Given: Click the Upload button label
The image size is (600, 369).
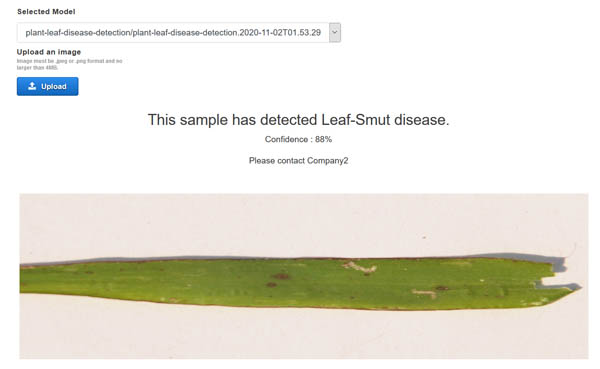Looking at the screenshot, I should (54, 87).
